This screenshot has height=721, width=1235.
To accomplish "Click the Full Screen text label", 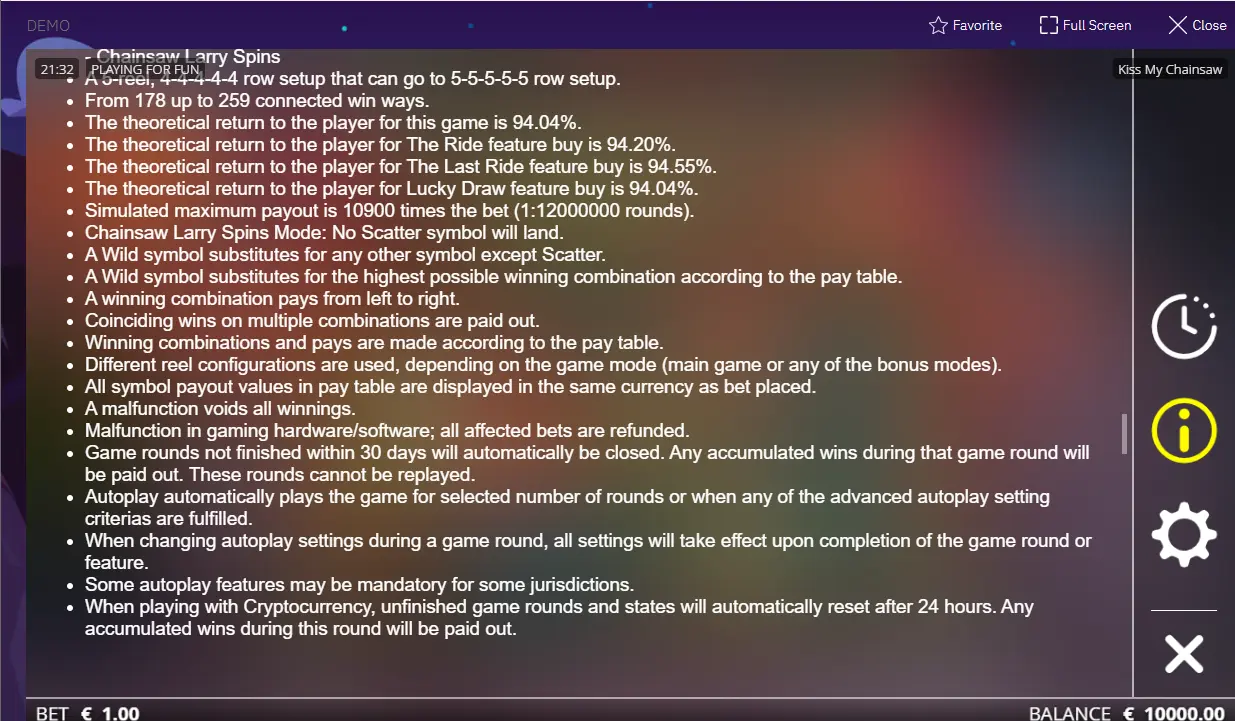I will pyautogui.click(x=1097, y=25).
